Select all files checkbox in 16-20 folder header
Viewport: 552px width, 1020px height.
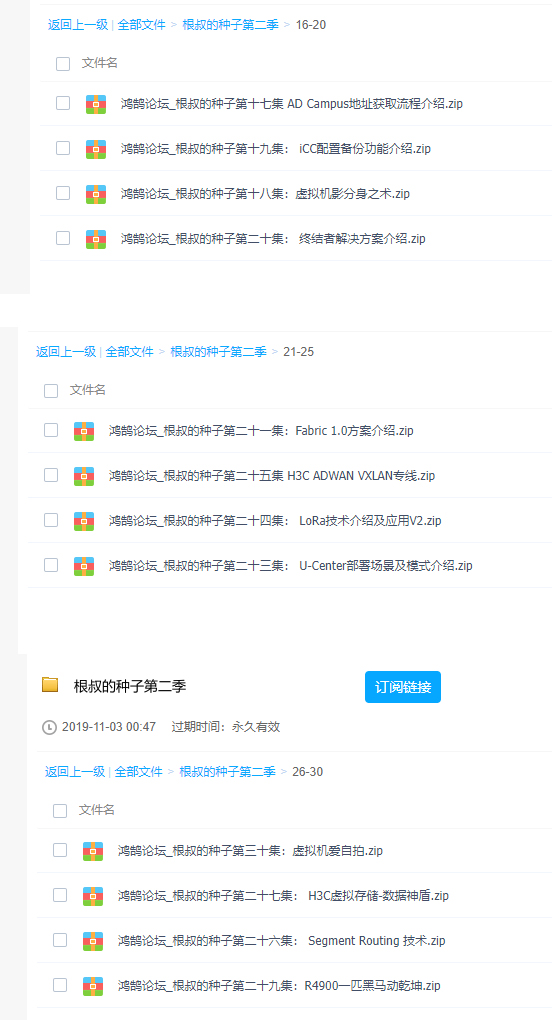click(x=62, y=64)
